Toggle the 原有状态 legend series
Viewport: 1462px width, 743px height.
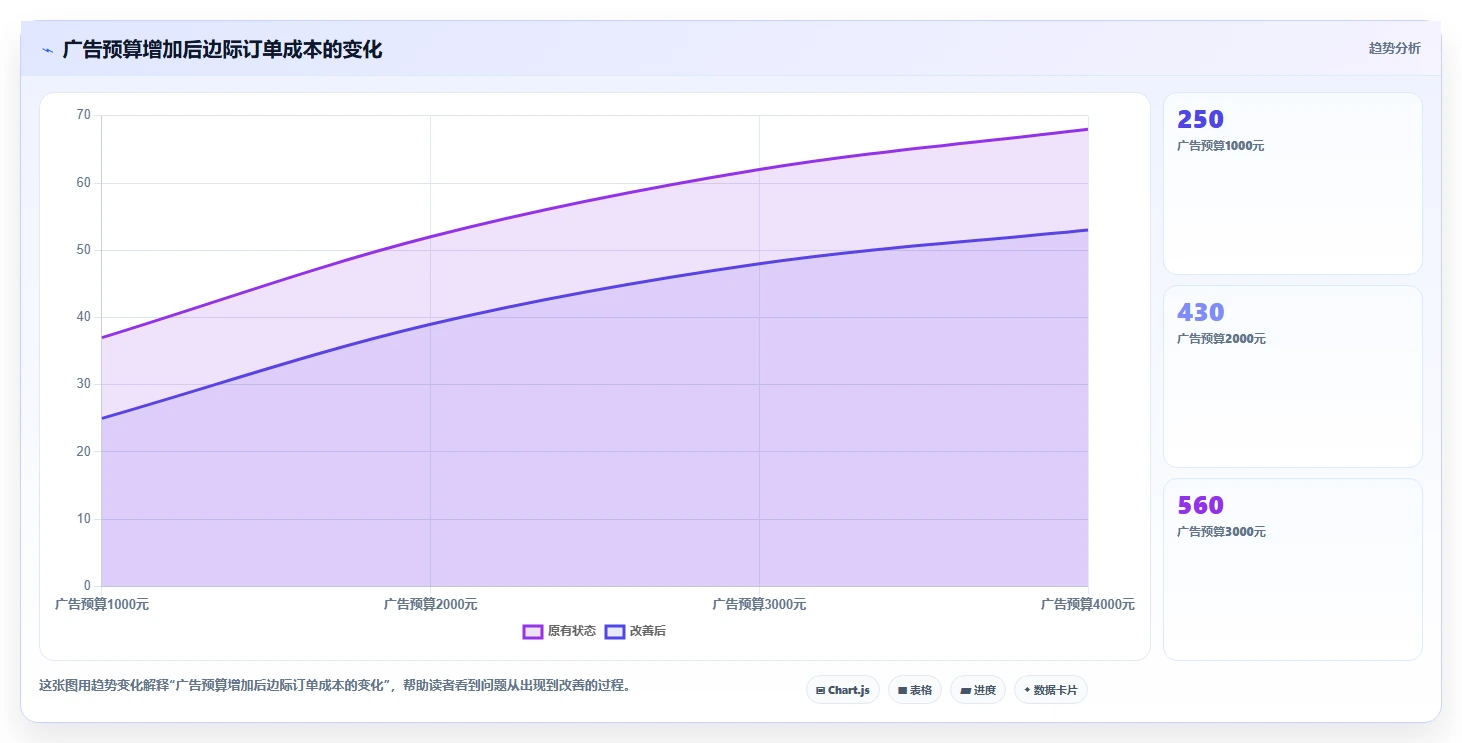(560, 631)
